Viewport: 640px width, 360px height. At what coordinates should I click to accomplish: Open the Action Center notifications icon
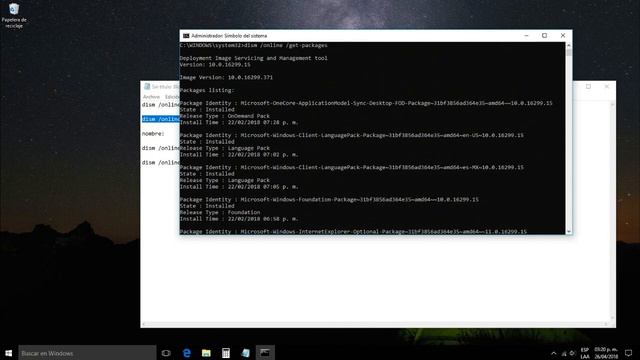point(629,353)
